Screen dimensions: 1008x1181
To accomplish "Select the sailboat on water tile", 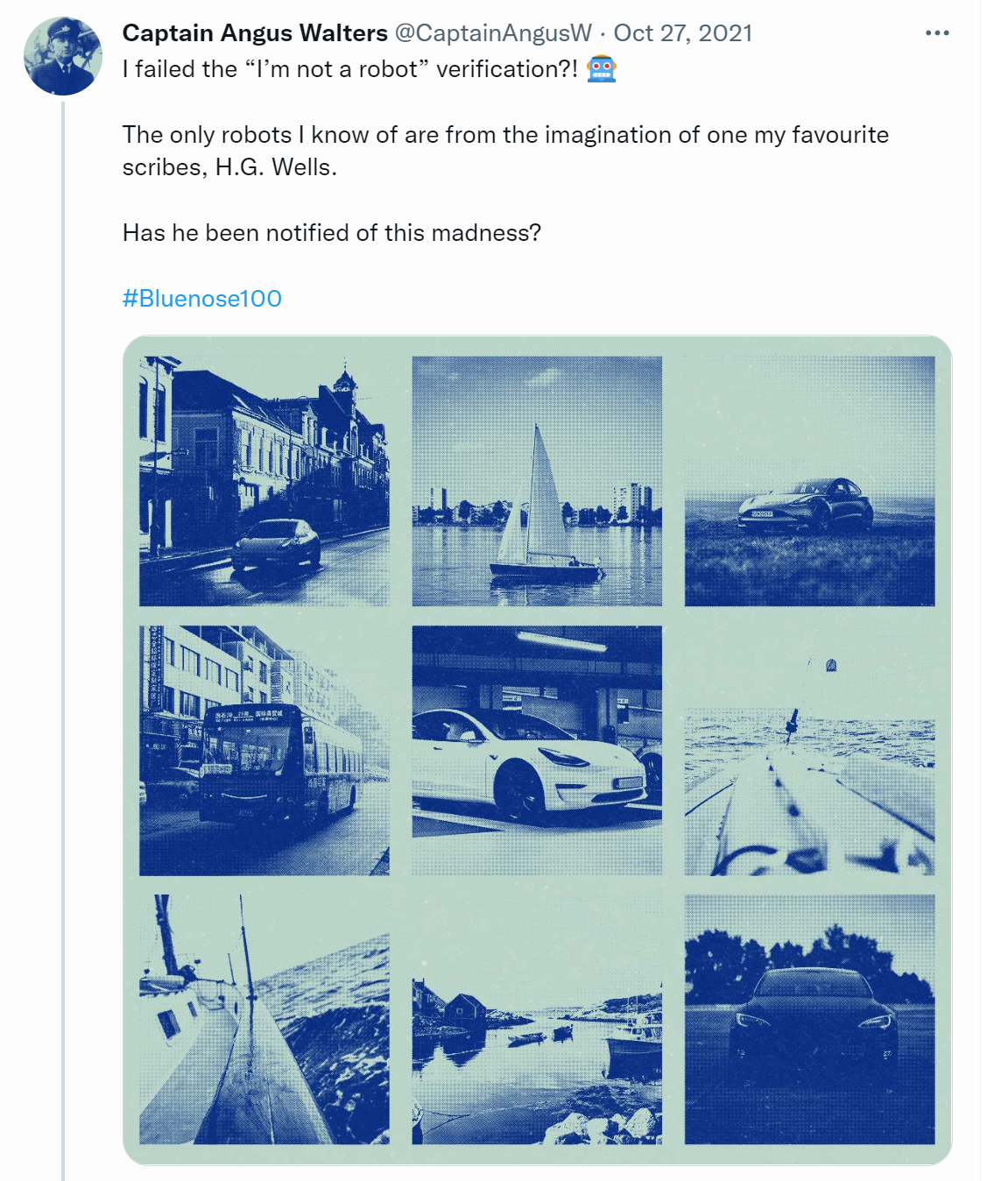I will [x=537, y=481].
